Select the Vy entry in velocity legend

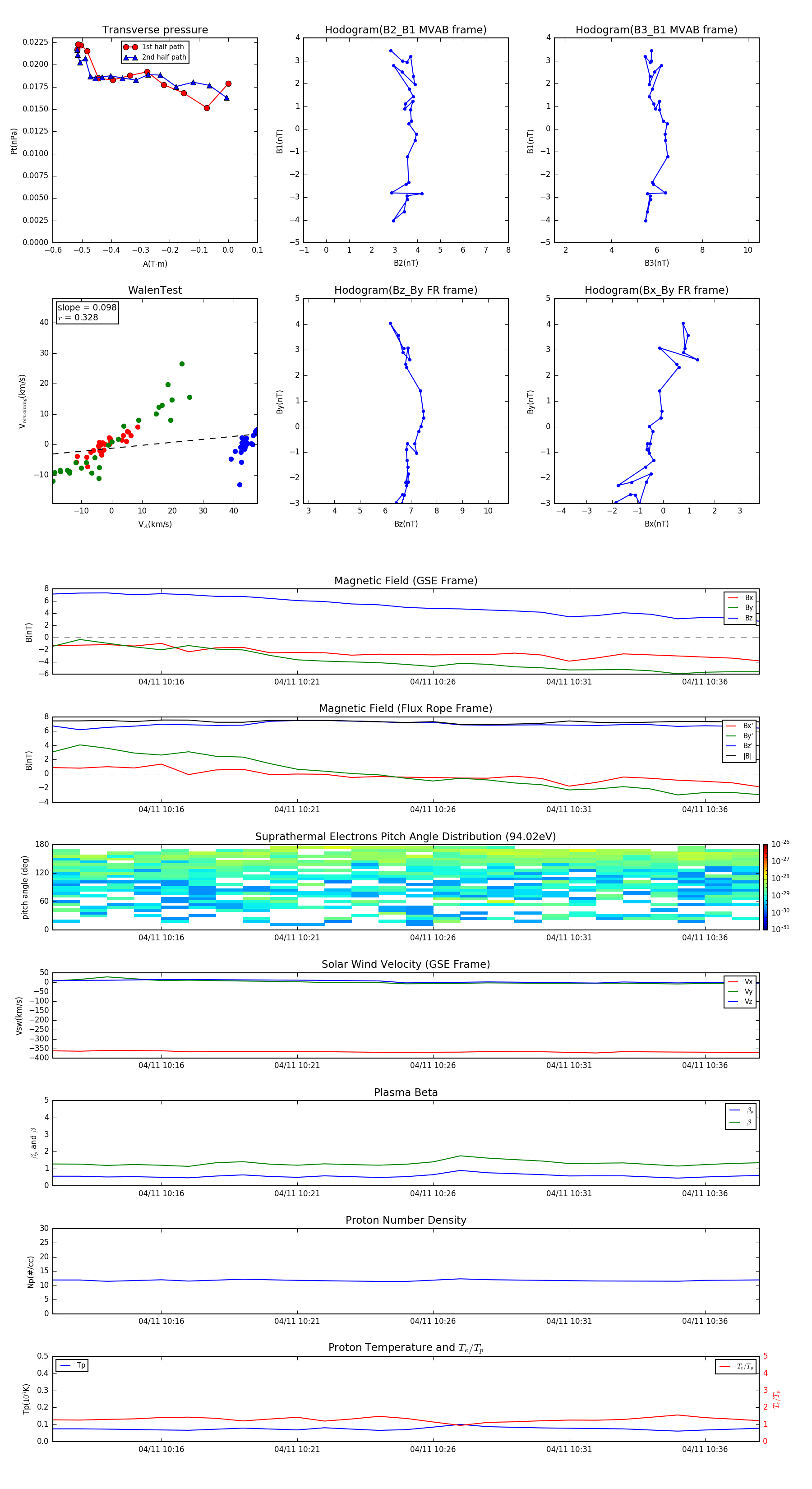(x=741, y=991)
